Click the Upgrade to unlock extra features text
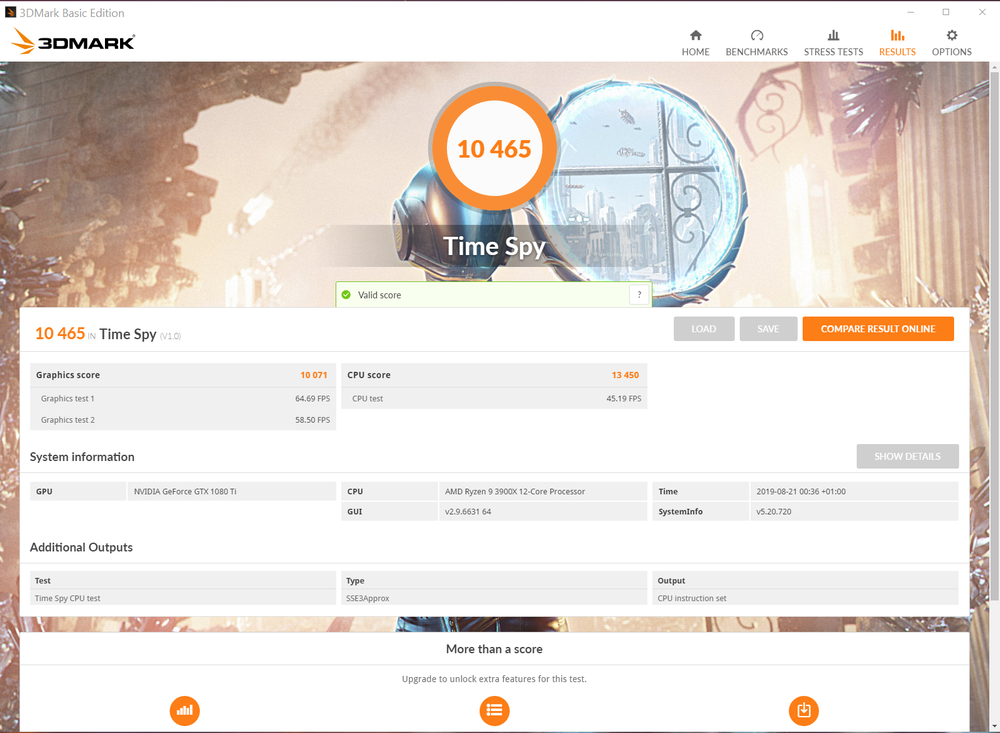This screenshot has width=1000, height=733. click(x=494, y=679)
